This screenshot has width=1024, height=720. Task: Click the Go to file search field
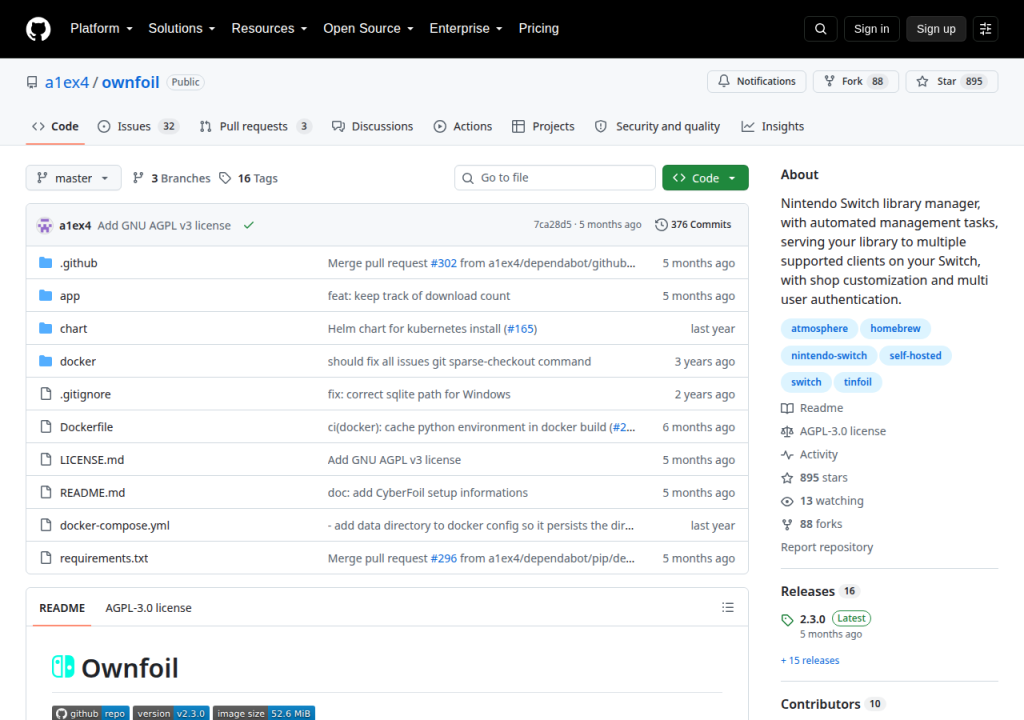[x=555, y=178]
